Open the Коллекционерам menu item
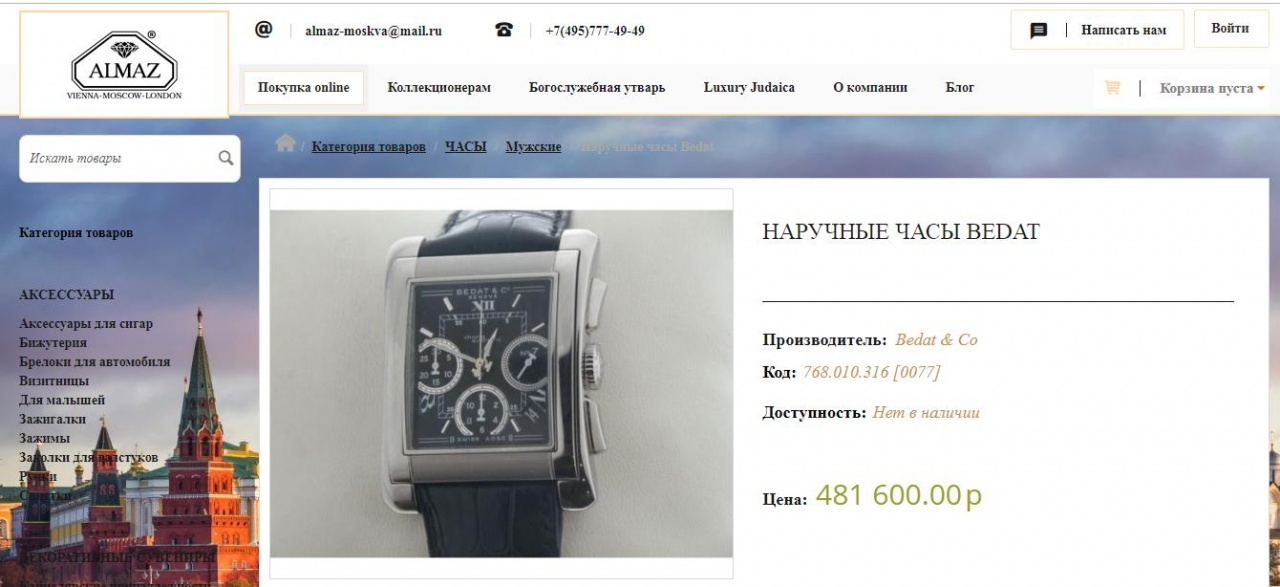 point(439,88)
